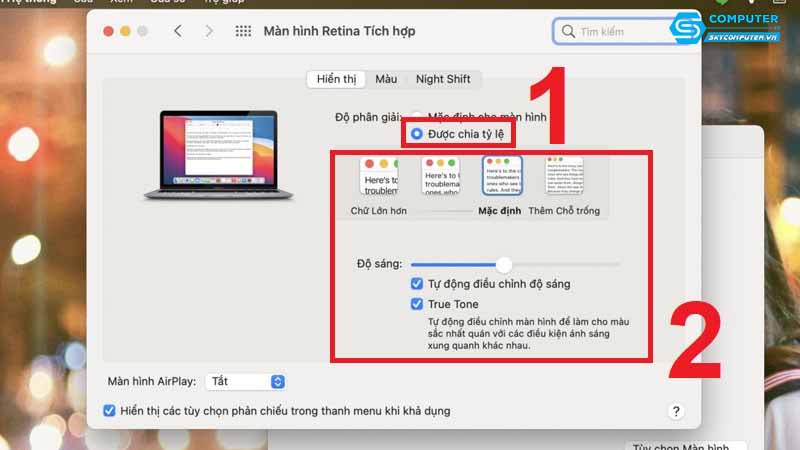This screenshot has height=450, width=800.
Task: Click the forward navigation arrow
Action: [x=209, y=31]
